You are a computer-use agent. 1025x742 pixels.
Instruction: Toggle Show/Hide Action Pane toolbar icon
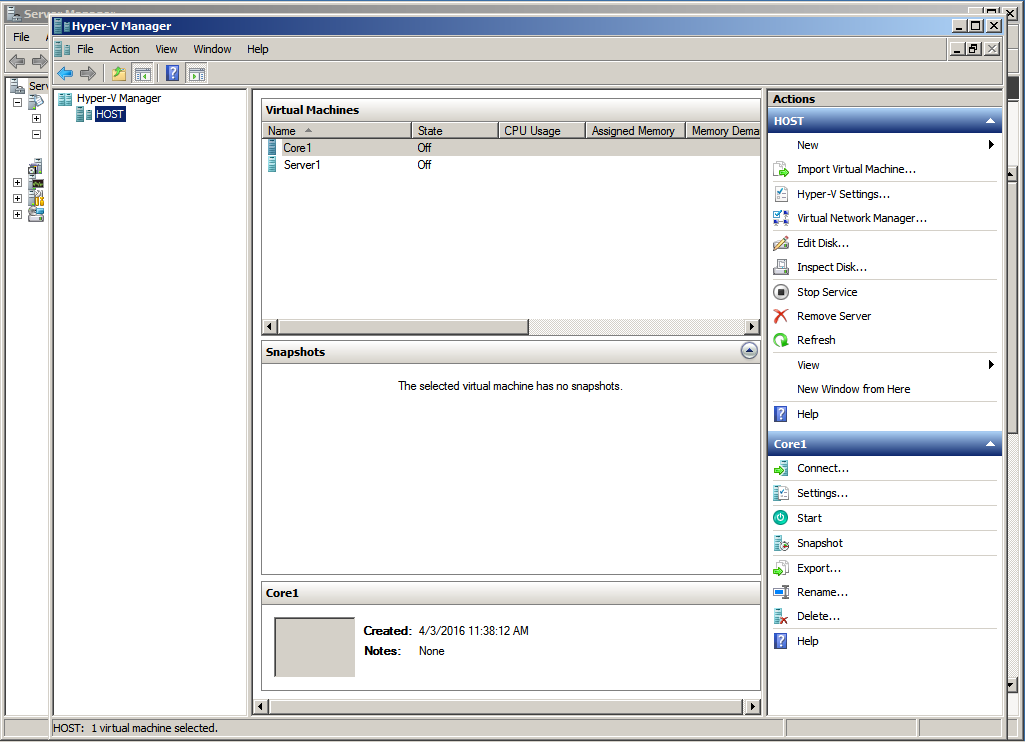(196, 73)
